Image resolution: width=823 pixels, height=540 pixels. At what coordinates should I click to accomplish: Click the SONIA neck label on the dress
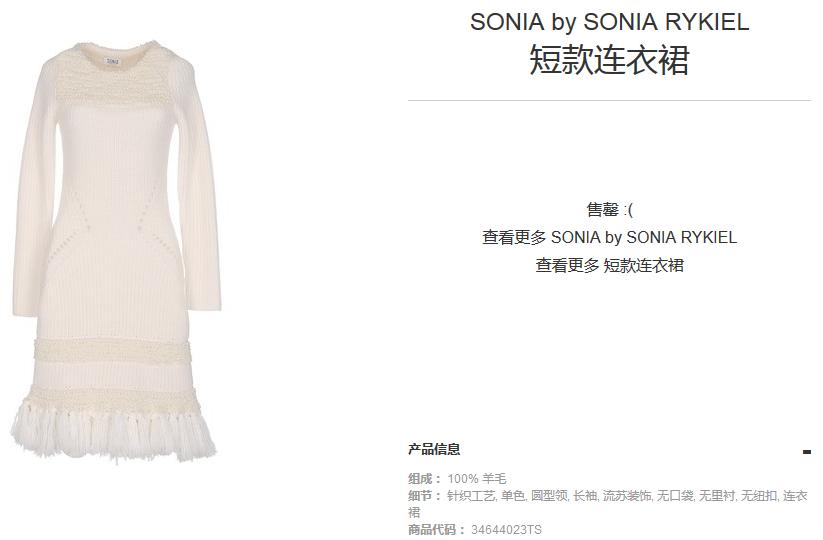point(112,61)
